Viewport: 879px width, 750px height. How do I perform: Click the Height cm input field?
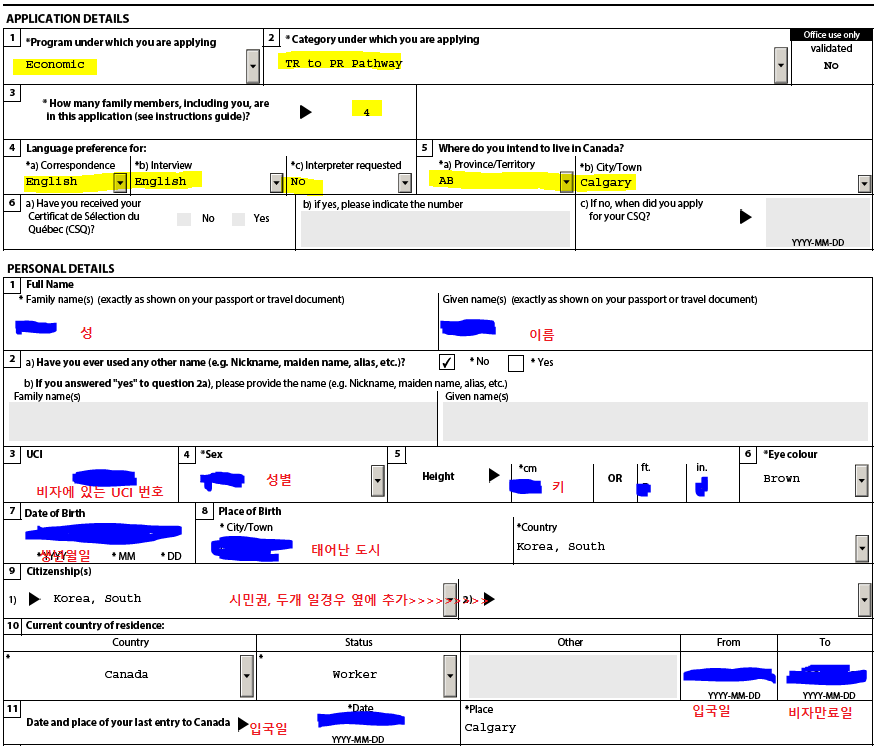click(x=552, y=486)
